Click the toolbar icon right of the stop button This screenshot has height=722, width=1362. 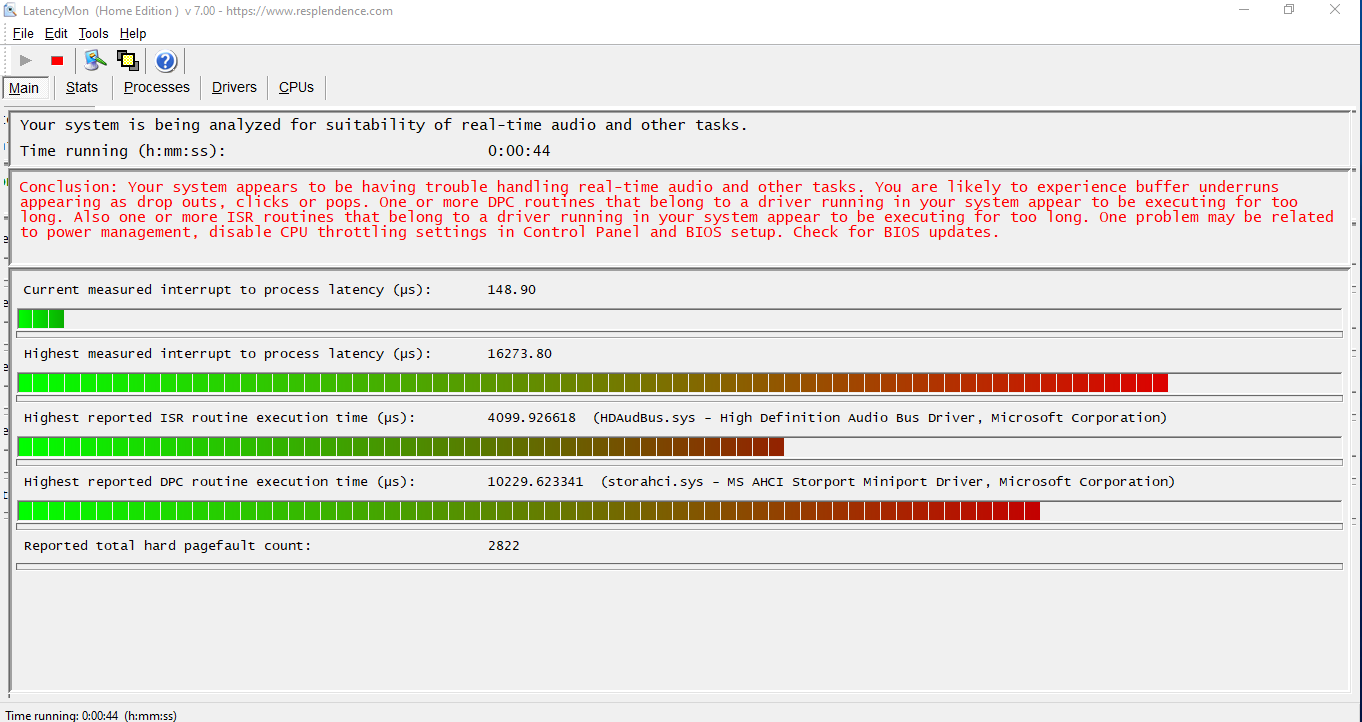coord(95,61)
